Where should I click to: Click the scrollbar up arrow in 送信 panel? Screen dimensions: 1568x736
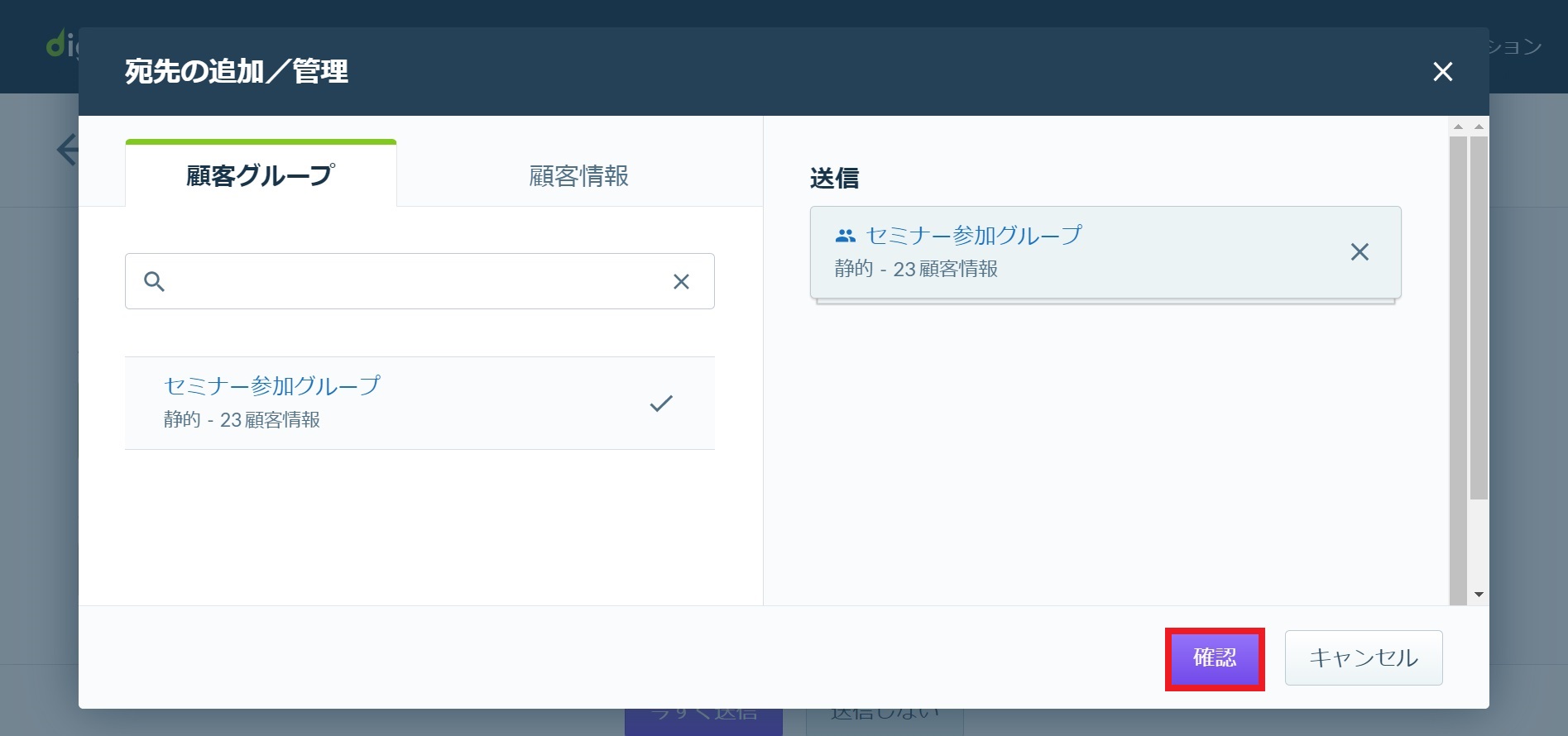pyautogui.click(x=1458, y=127)
